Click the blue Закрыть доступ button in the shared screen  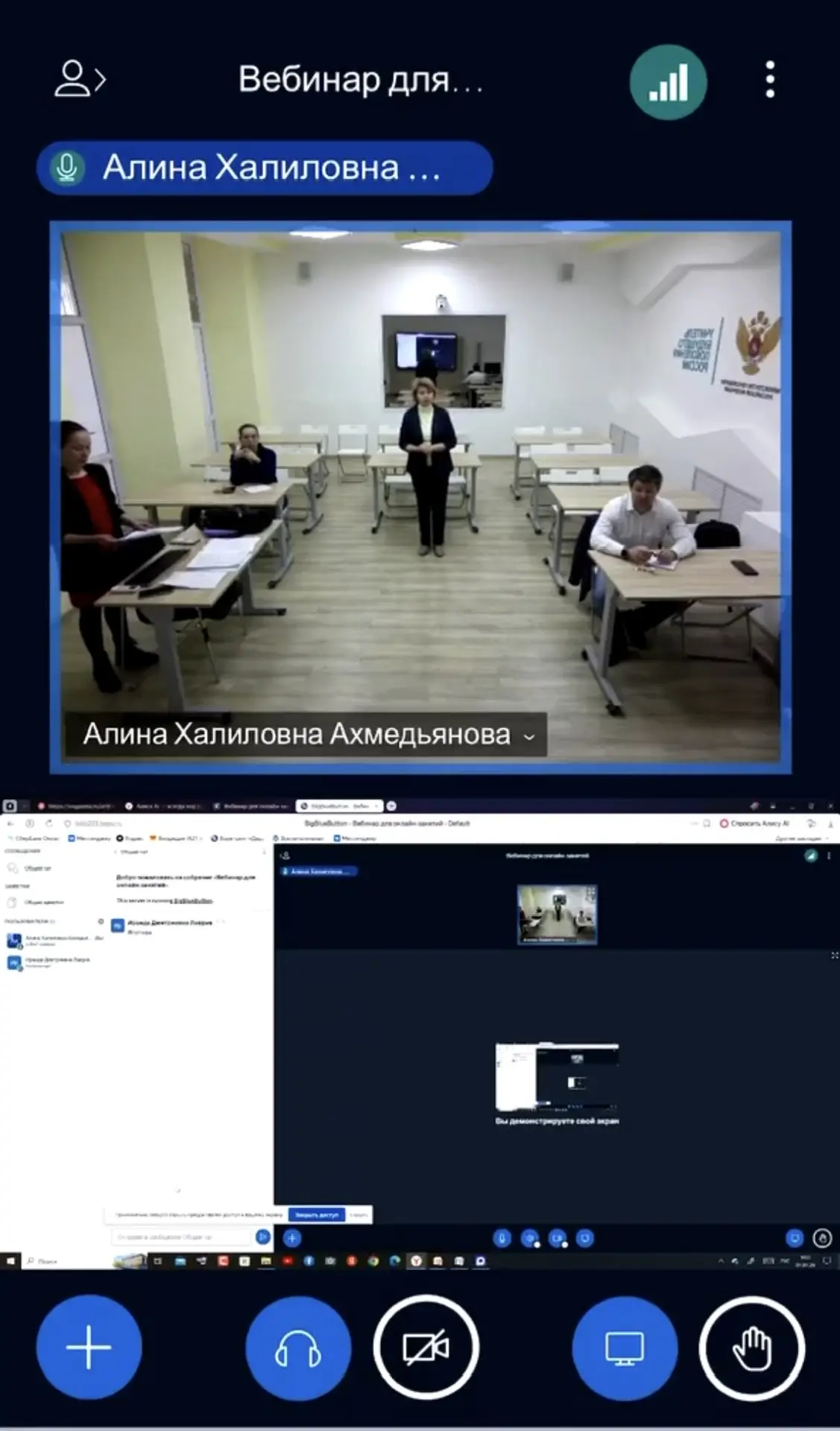click(x=317, y=1215)
